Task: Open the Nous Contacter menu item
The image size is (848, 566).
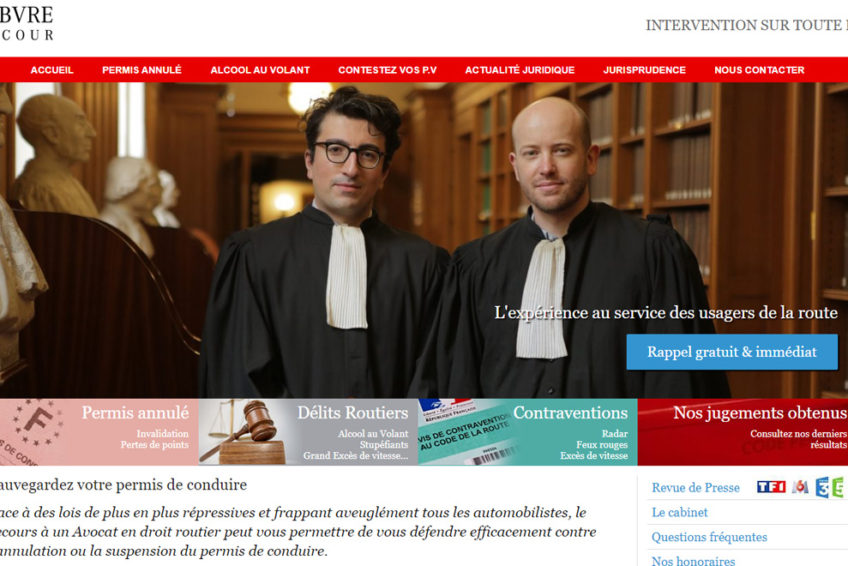Action: pyautogui.click(x=759, y=70)
